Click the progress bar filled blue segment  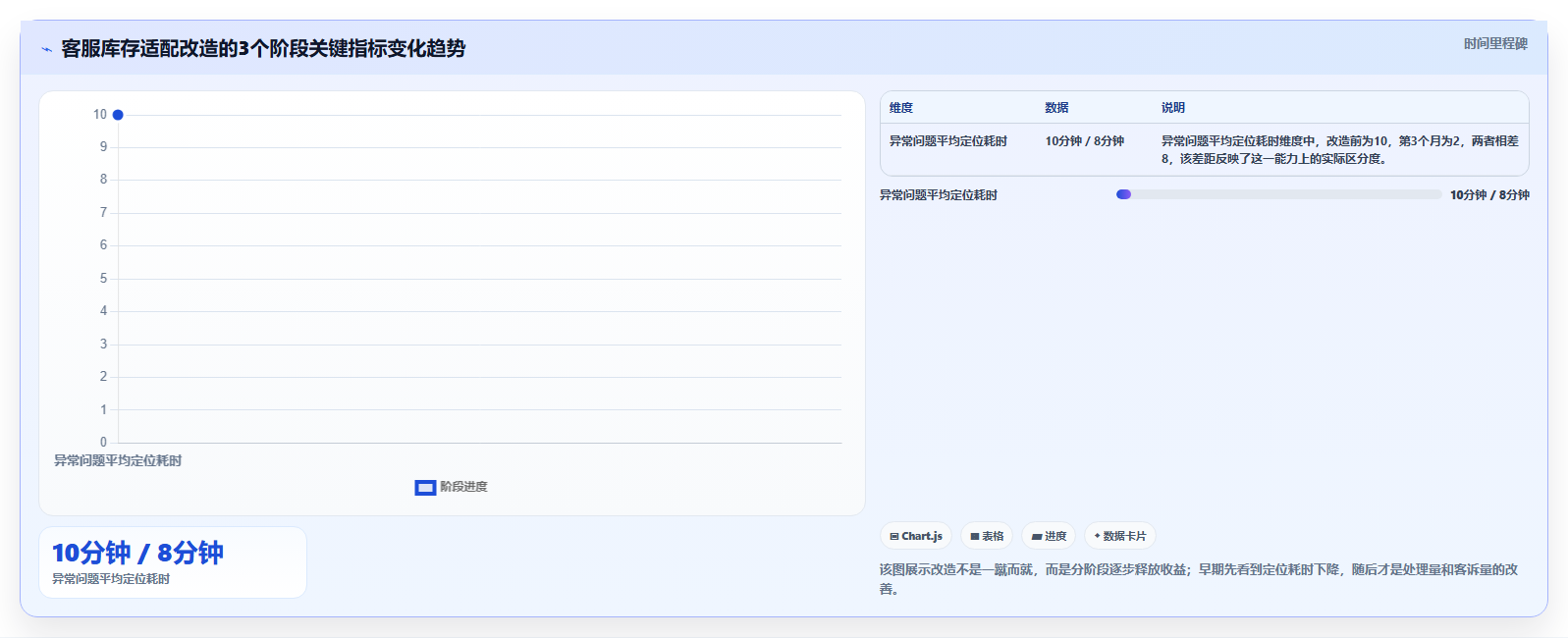coord(1124,194)
